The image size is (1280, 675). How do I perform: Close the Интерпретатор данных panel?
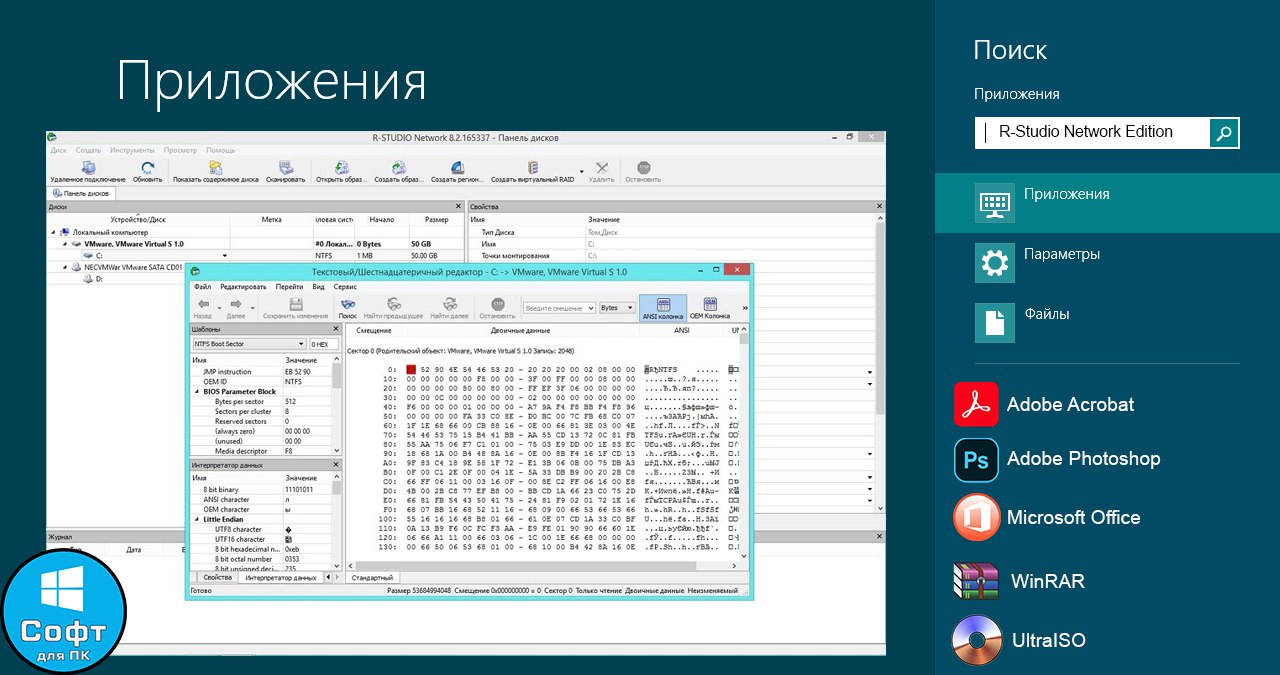coord(337,465)
